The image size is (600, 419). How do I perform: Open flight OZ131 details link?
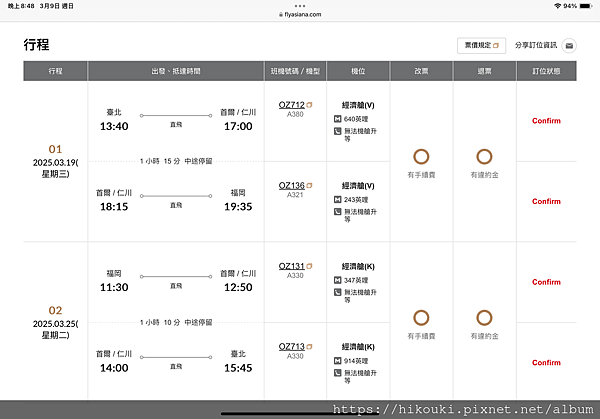(292, 266)
